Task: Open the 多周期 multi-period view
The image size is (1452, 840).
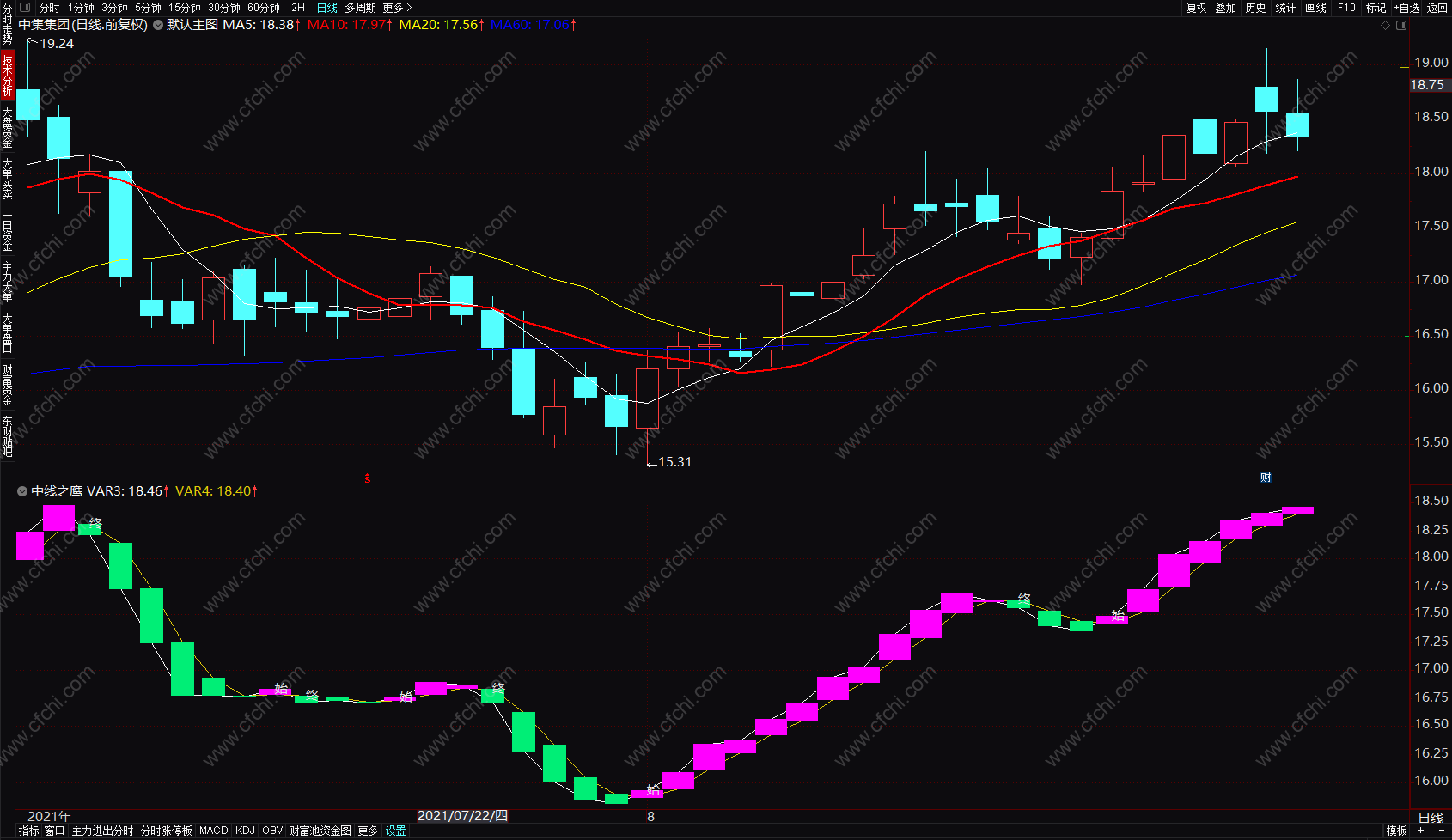Action: (360, 8)
